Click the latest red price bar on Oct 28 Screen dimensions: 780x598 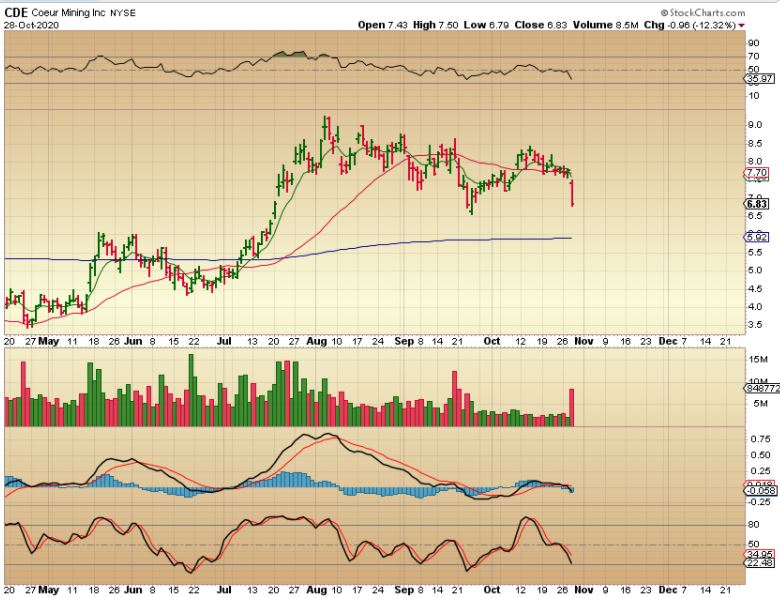point(573,194)
